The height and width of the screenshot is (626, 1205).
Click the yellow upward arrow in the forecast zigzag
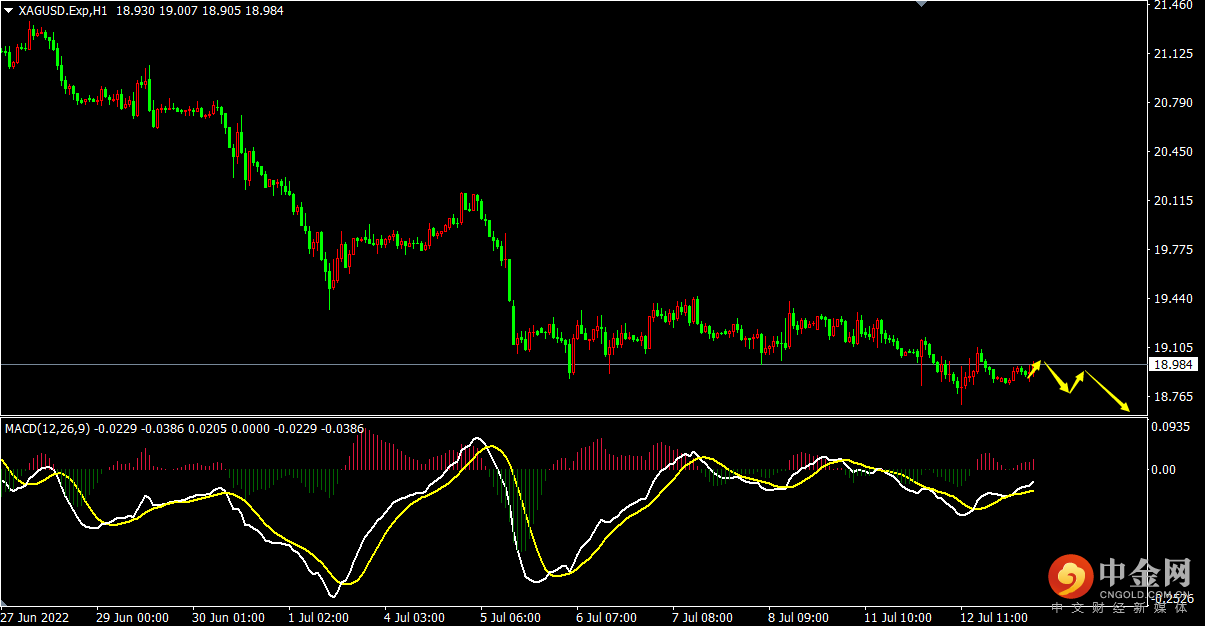pyautogui.click(x=1076, y=381)
